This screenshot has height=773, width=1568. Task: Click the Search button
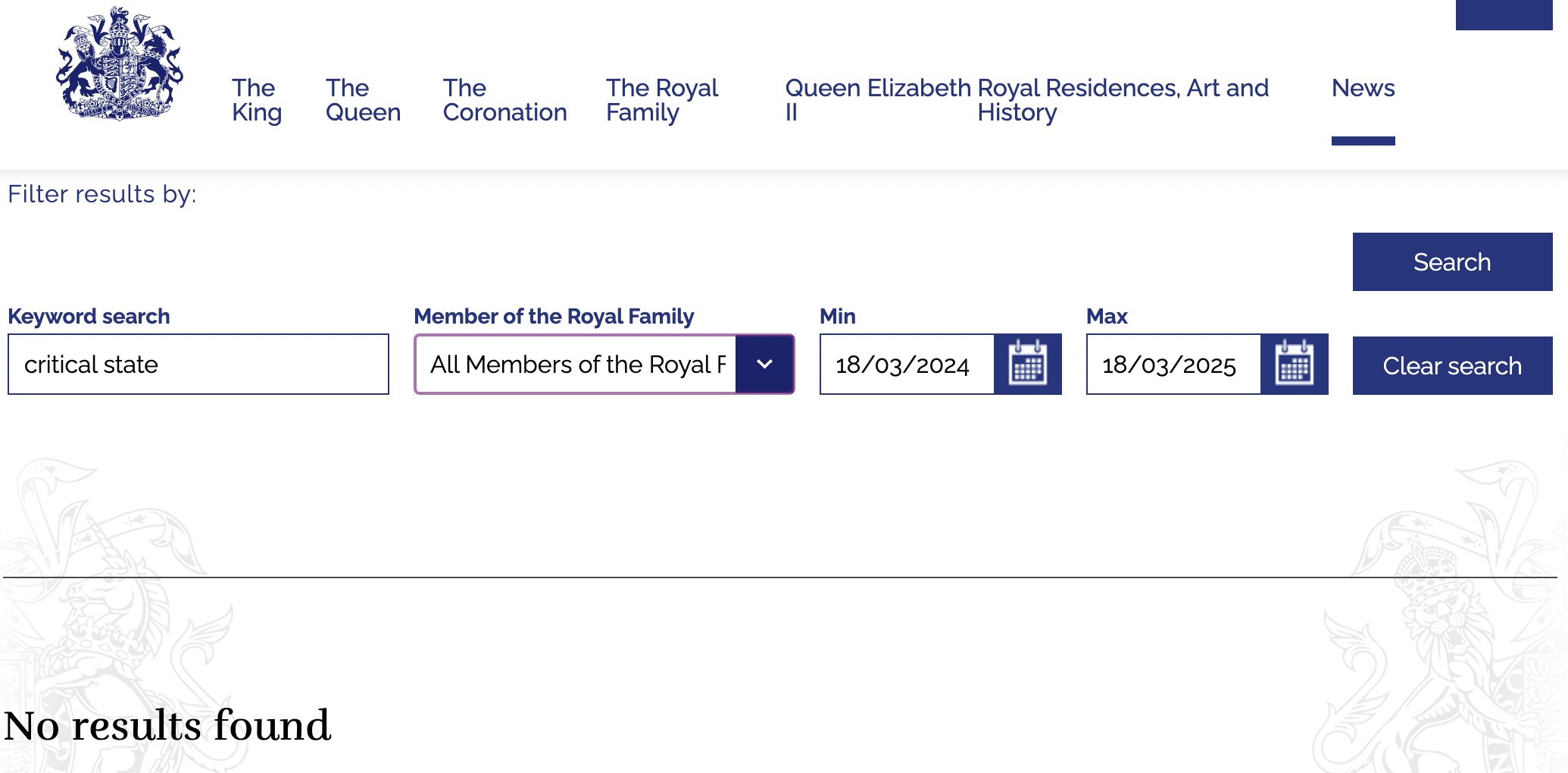pos(1452,261)
